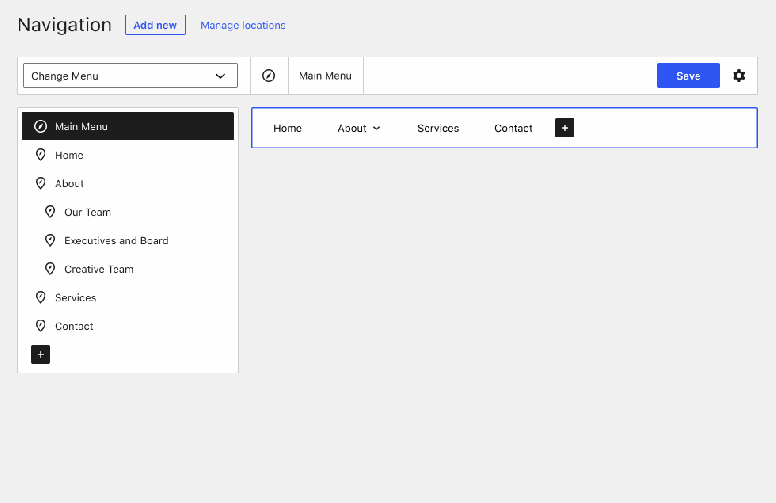Click Services in the menu preview
Screen dimensions: 776x503
[438, 128]
